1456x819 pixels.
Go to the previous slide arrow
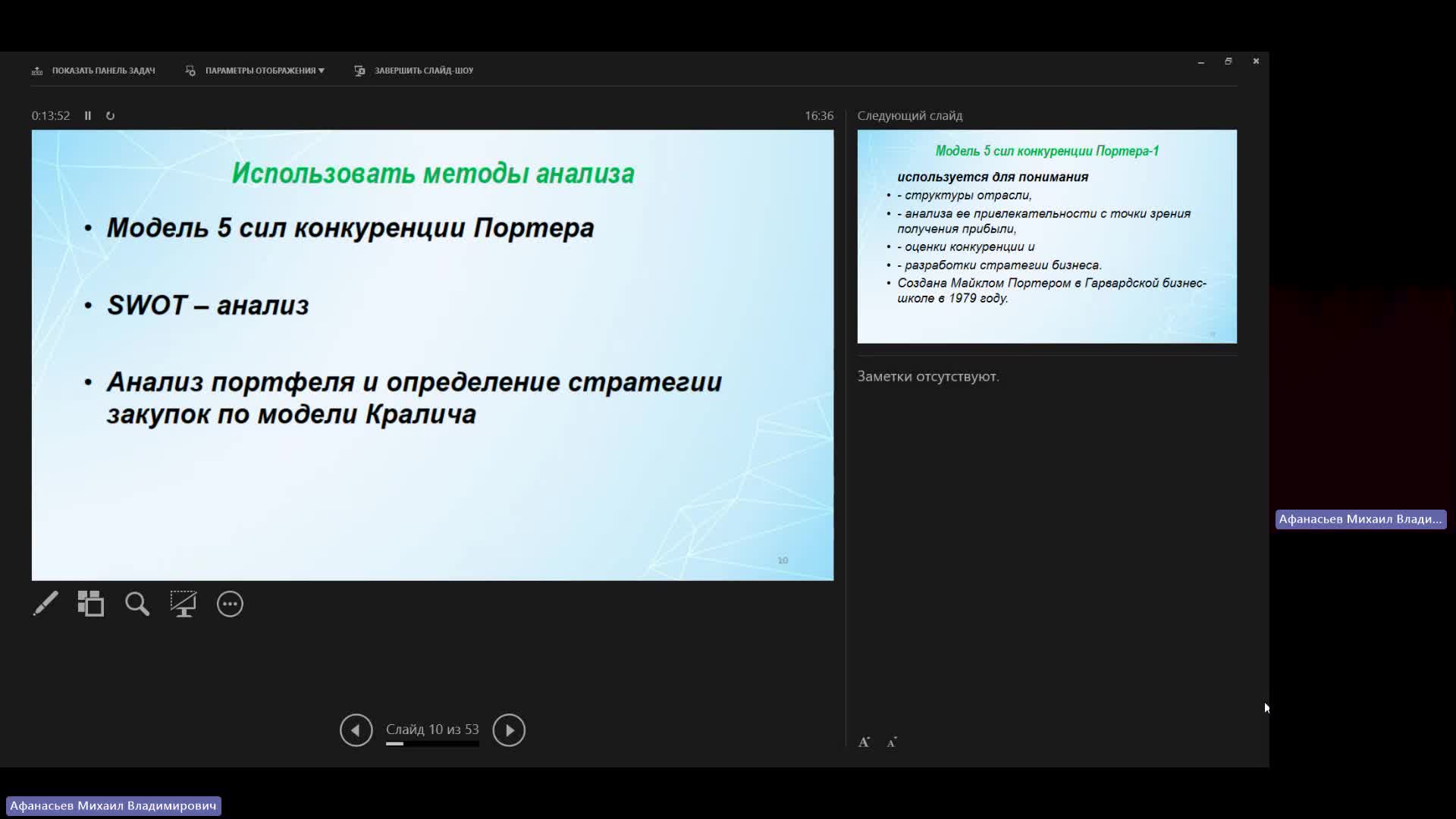356,730
